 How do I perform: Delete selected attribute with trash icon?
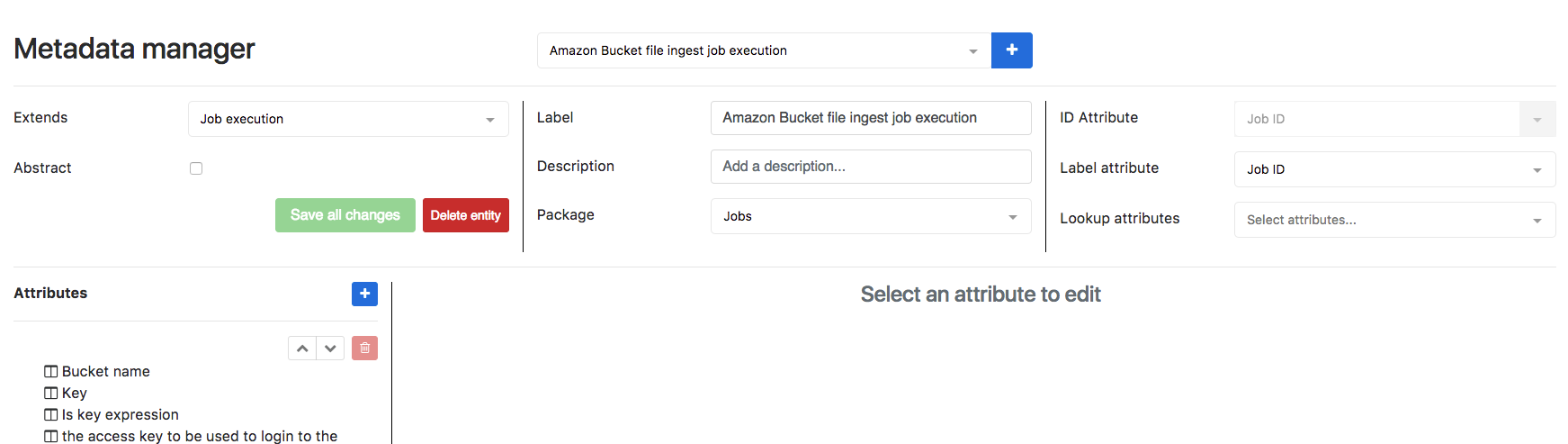point(364,349)
